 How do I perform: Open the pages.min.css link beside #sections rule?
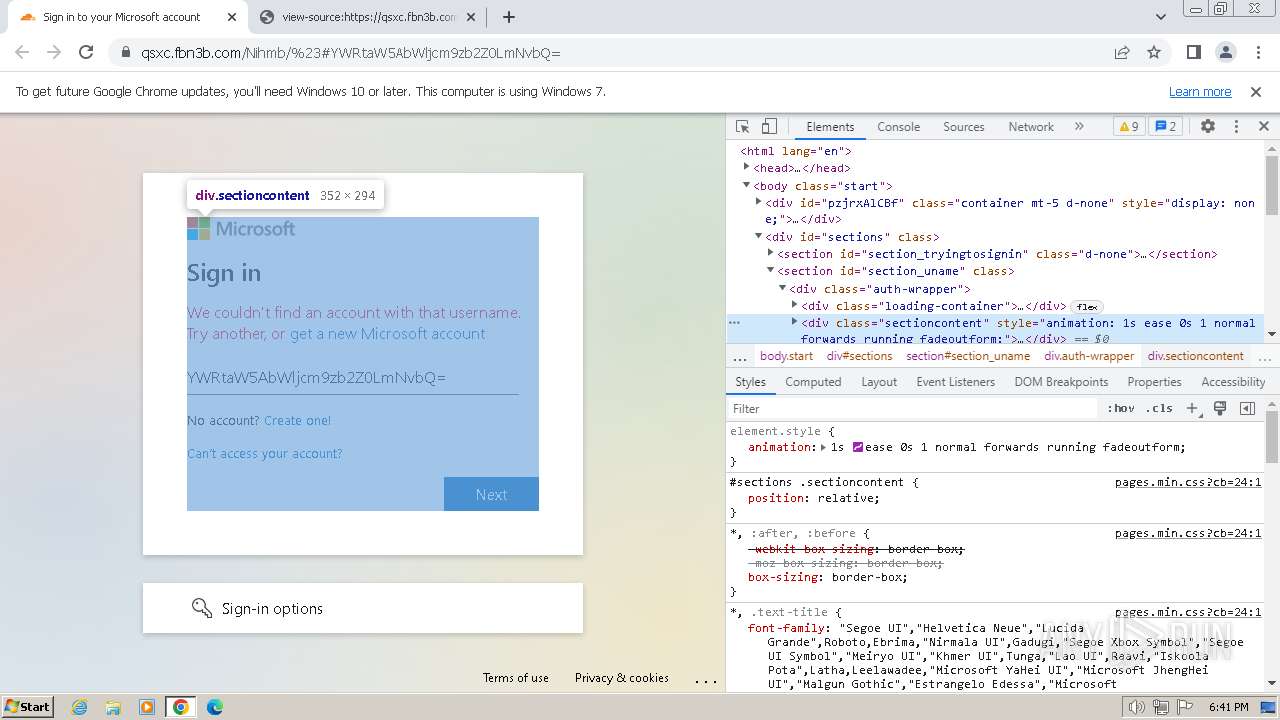[x=1188, y=482]
